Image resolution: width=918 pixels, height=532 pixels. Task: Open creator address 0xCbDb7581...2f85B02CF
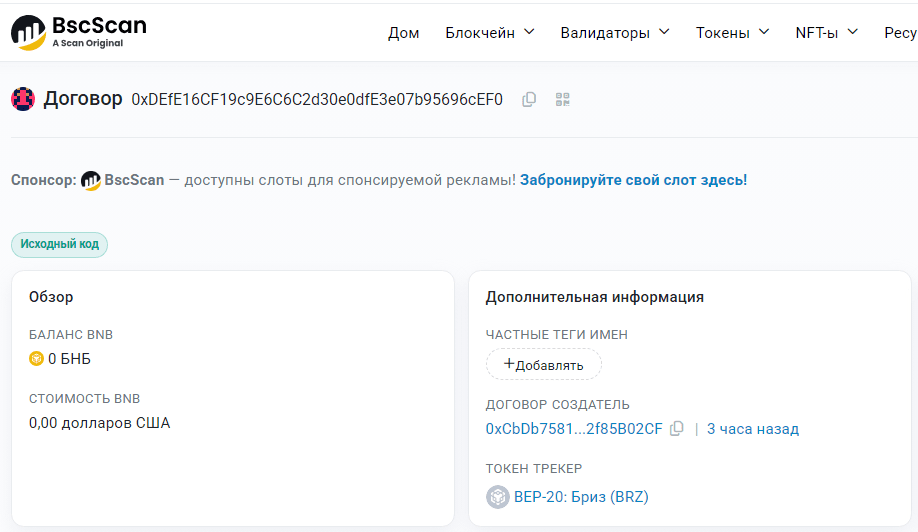pos(574,429)
